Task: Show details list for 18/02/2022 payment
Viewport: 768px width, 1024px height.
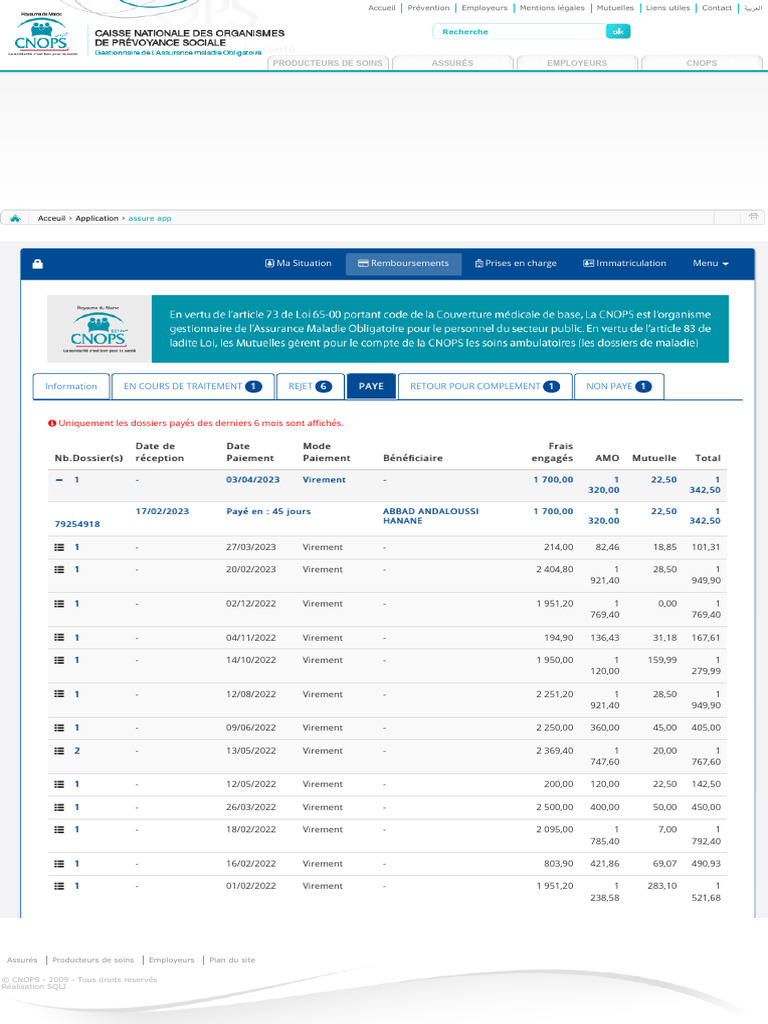Action: [x=59, y=829]
